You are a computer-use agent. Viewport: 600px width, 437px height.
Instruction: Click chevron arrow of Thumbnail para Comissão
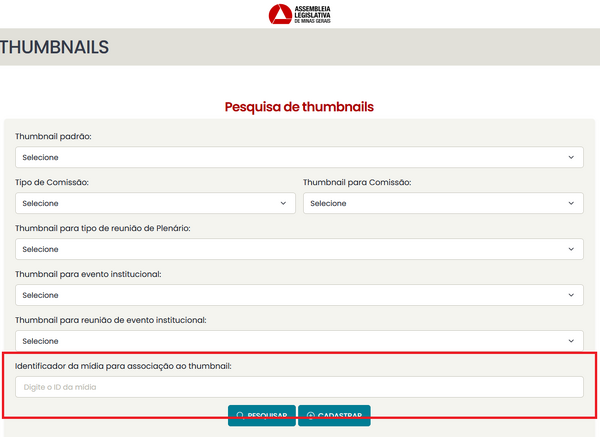coord(571,203)
